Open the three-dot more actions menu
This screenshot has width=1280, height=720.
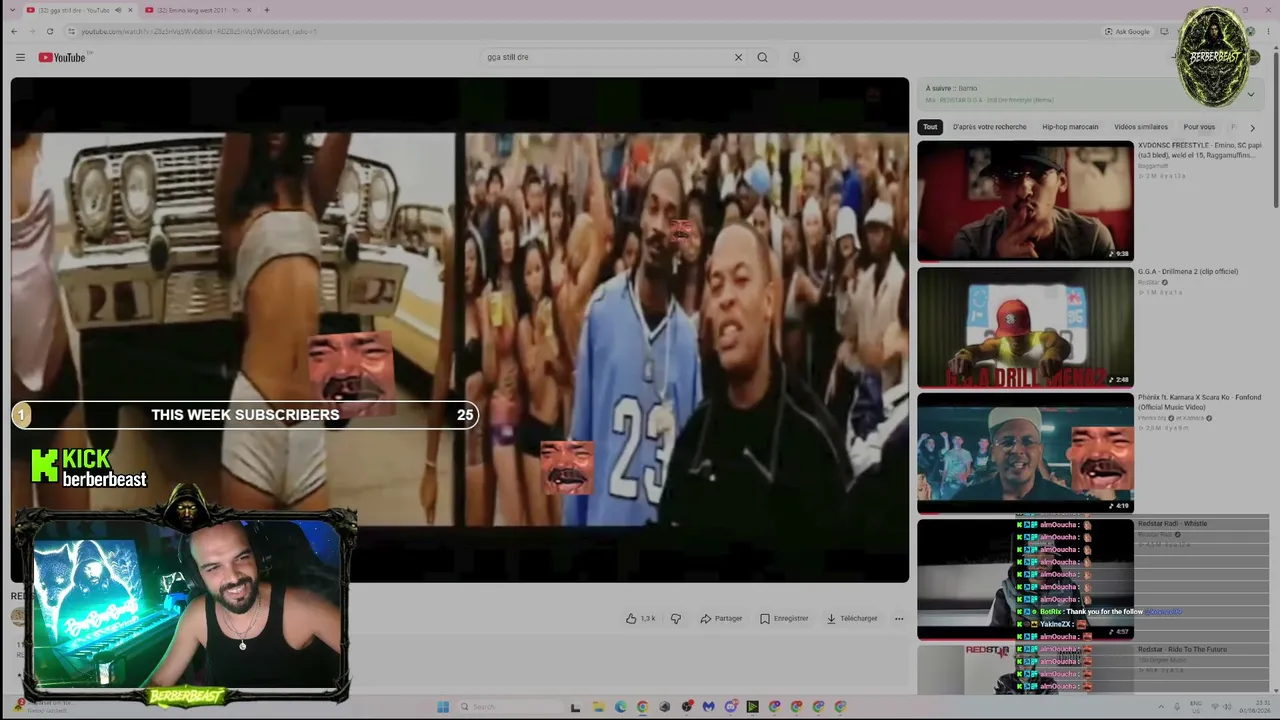click(x=899, y=619)
